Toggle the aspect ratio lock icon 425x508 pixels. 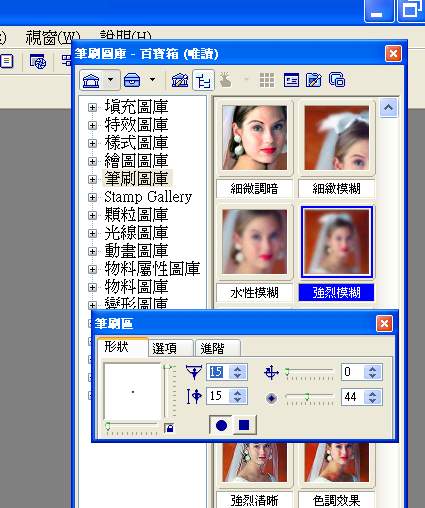pyautogui.click(x=169, y=428)
